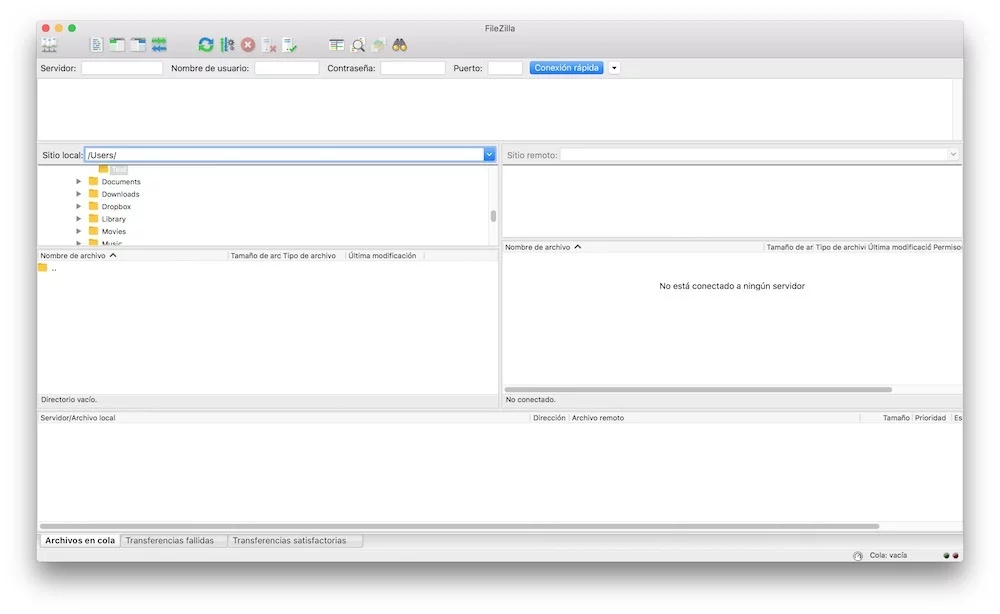Click the Prioridad queue column header
The image size is (1000, 614).
click(930, 418)
